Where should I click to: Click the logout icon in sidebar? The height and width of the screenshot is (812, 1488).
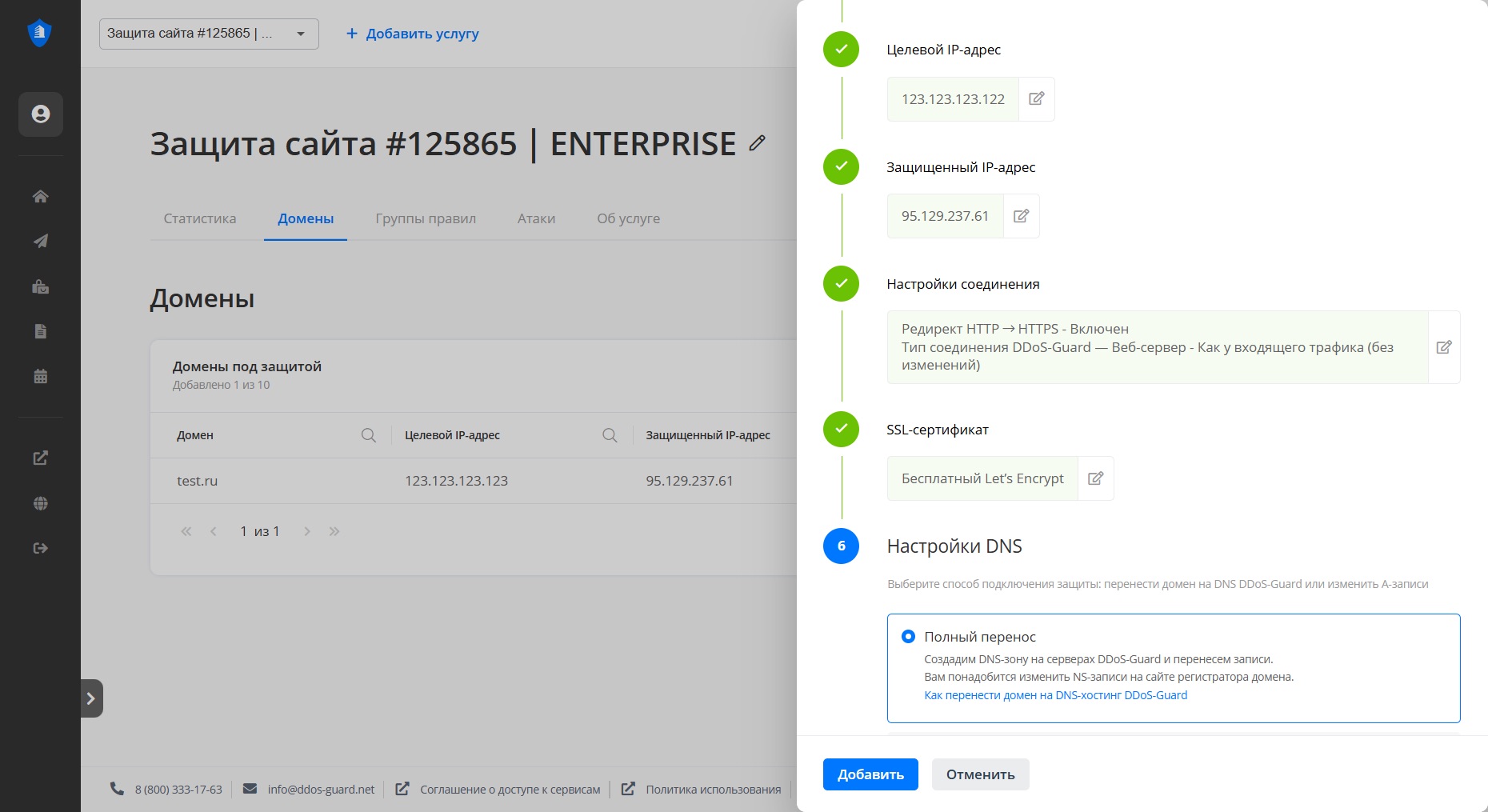[x=41, y=548]
